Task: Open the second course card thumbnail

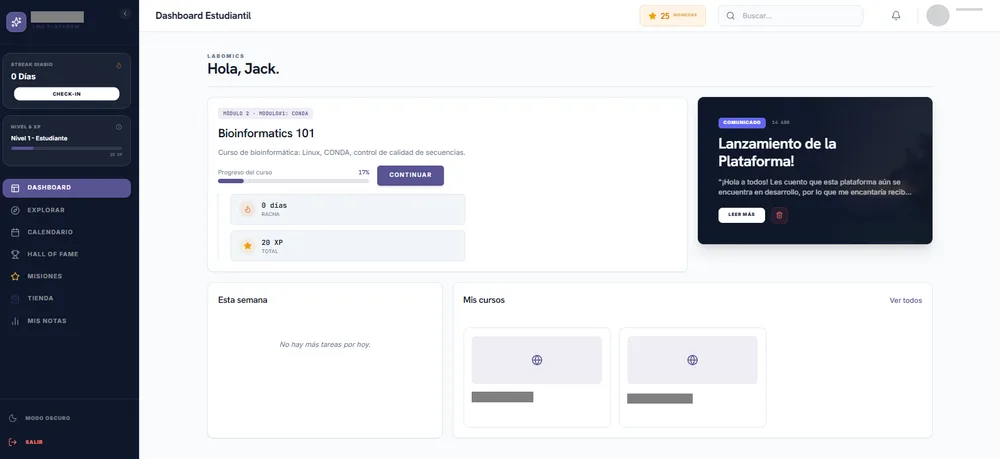Action: point(693,360)
